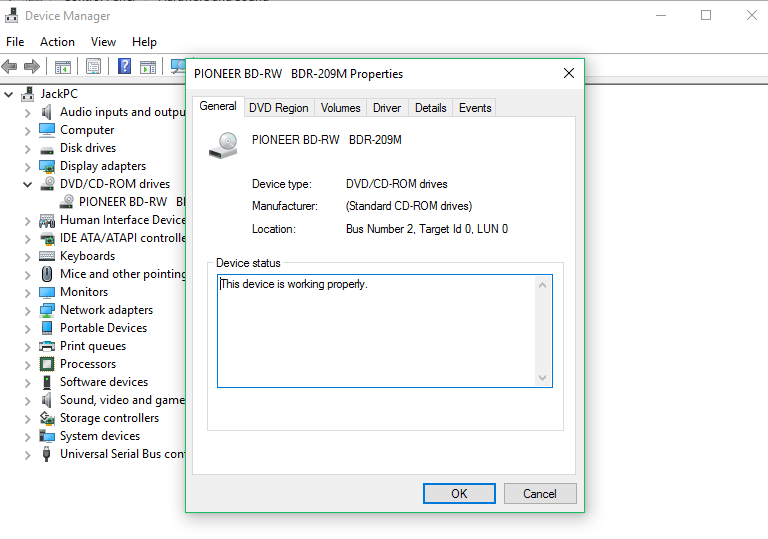Click the Processors chip icon in the tree
The height and width of the screenshot is (539, 768).
(x=47, y=364)
